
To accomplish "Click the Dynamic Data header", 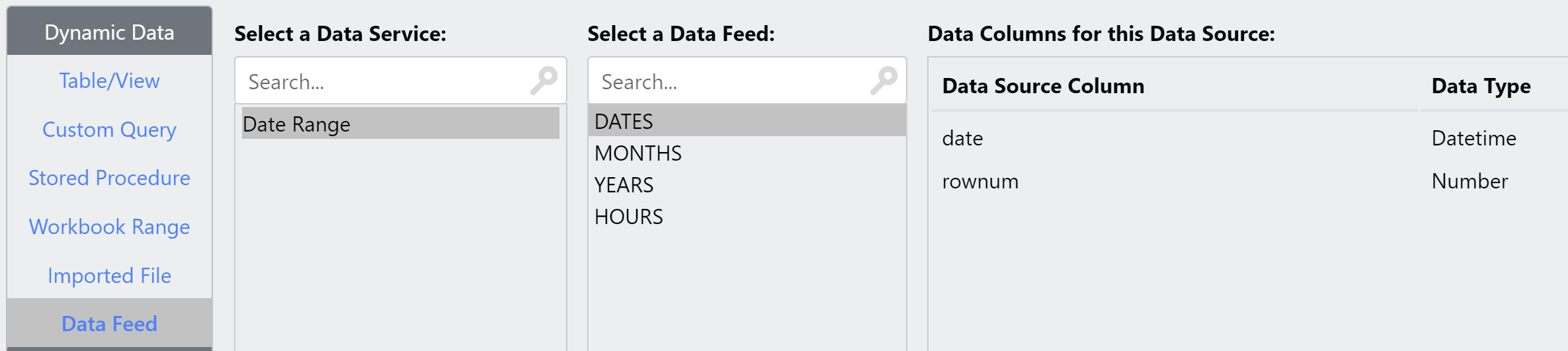I will pyautogui.click(x=109, y=32).
